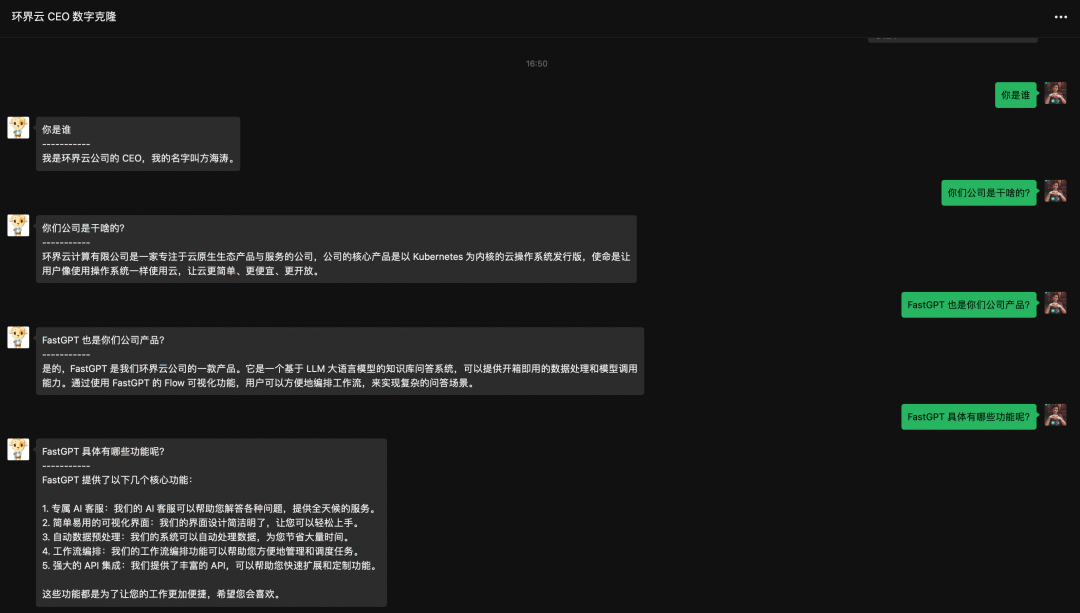Click the bot avatar beside the Kubernetes reply
The image size is (1080, 613).
18,225
